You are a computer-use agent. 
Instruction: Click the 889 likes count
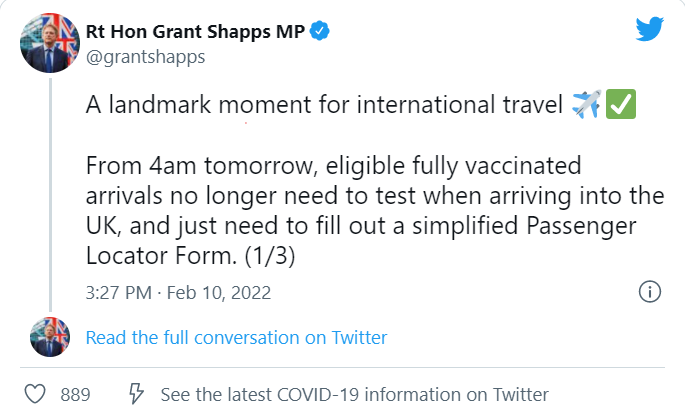pos(75,395)
